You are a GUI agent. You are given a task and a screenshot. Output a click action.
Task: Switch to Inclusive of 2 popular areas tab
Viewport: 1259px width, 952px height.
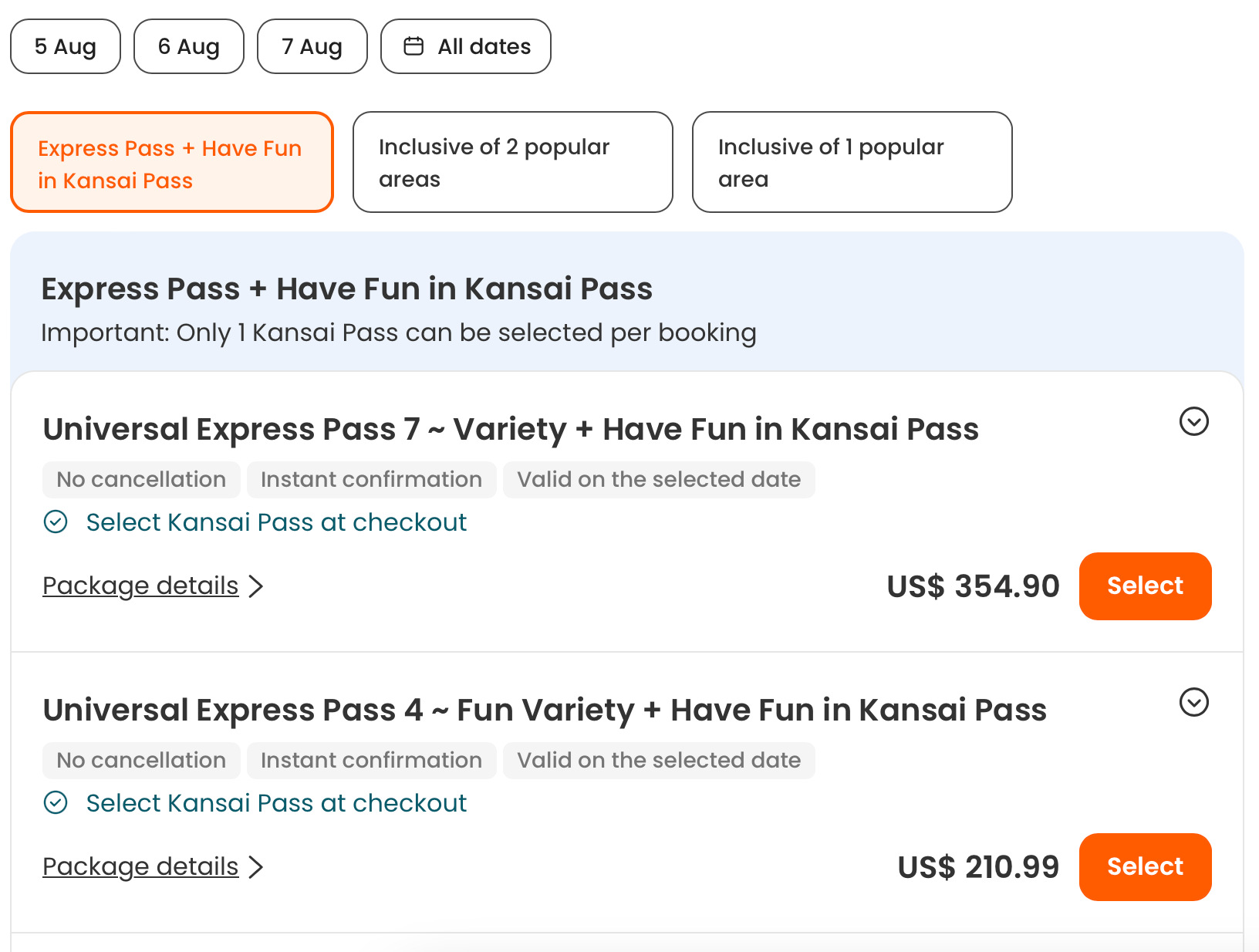(512, 163)
